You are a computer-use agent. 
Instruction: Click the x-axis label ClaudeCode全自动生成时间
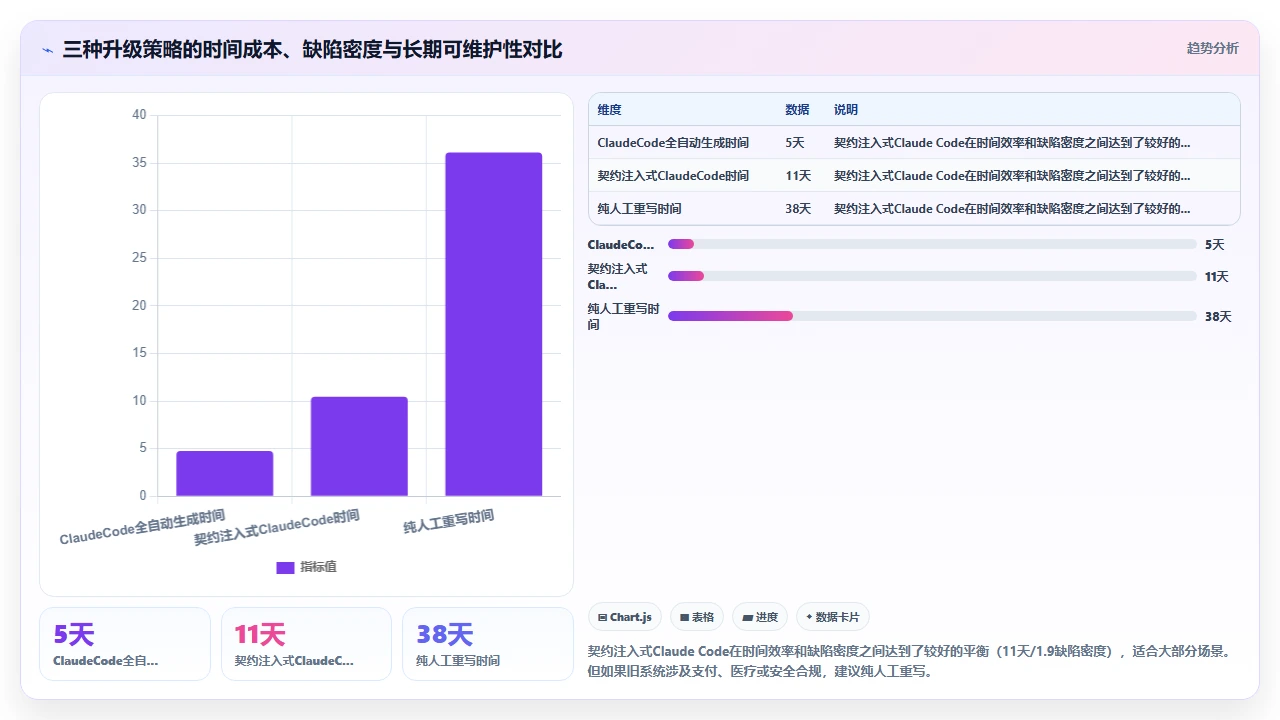click(142, 527)
